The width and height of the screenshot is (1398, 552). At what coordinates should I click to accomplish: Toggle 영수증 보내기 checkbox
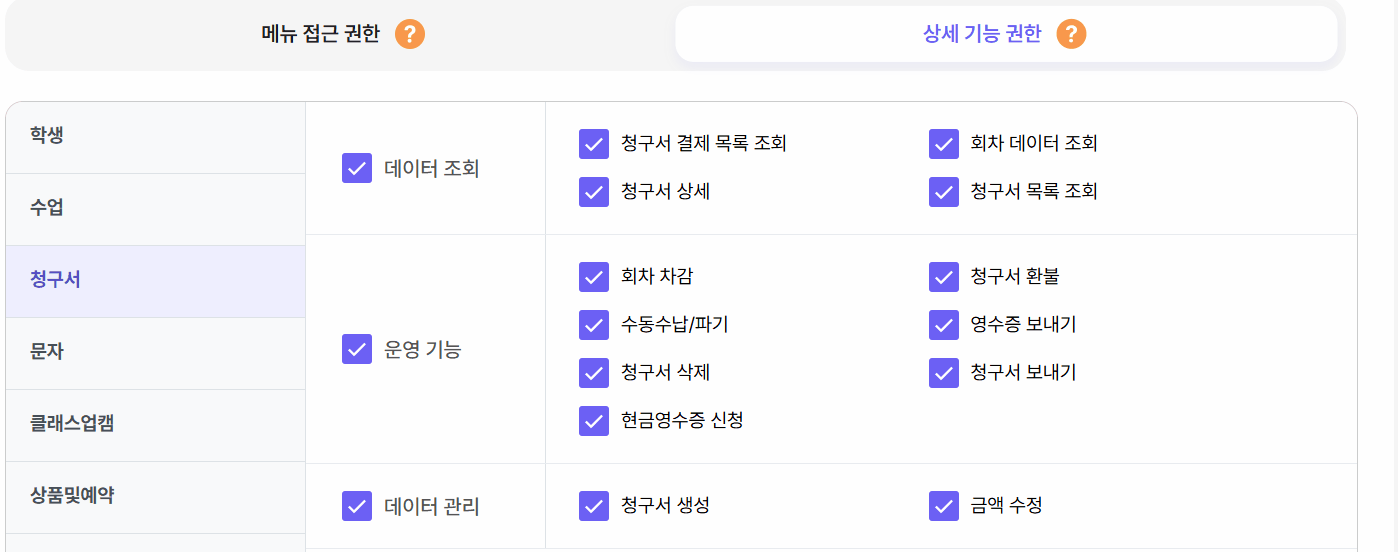click(x=944, y=325)
